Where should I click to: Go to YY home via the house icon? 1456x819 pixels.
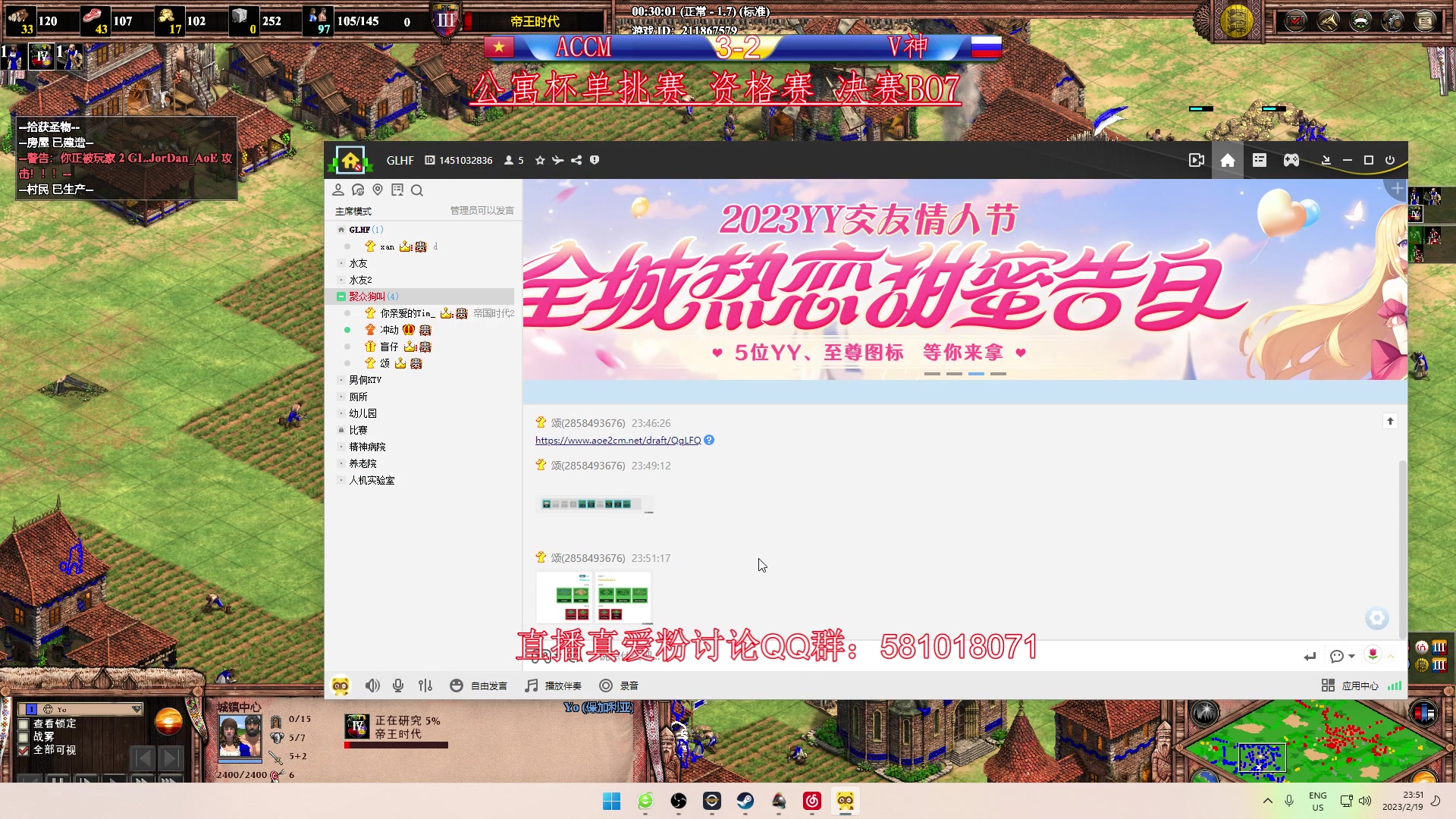pyautogui.click(x=1228, y=160)
